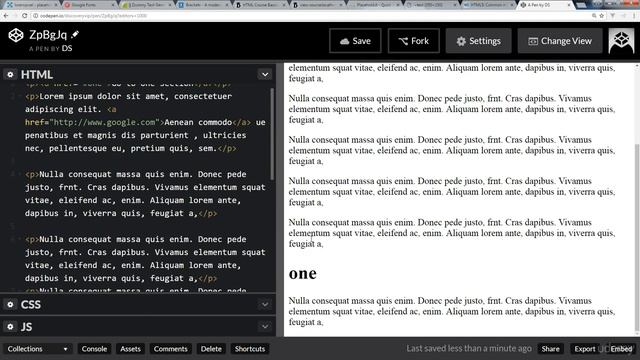Click the CodePen logo icon
The width and height of the screenshot is (640, 360).
(16, 36)
